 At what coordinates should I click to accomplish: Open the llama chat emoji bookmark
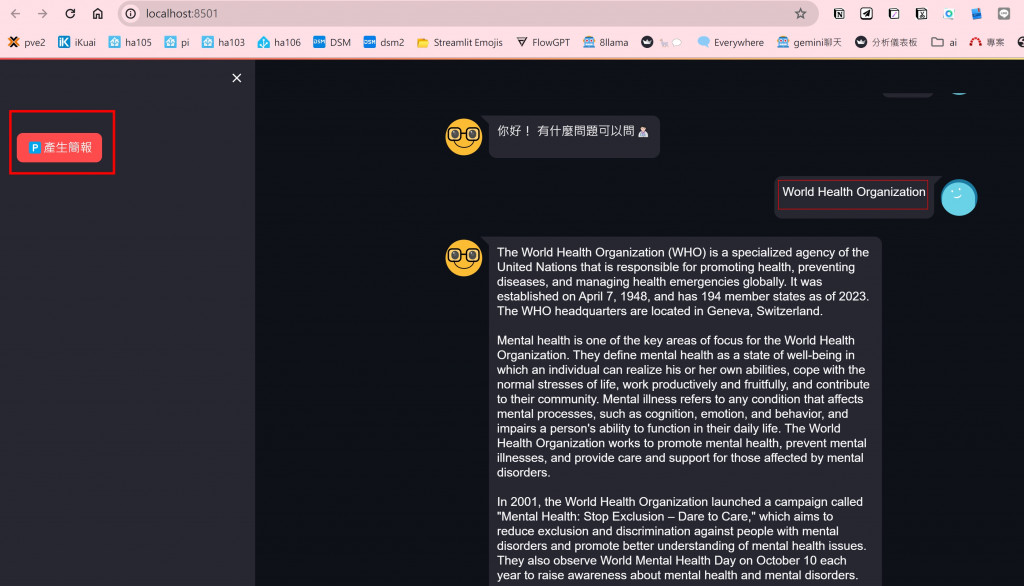[x=662, y=42]
